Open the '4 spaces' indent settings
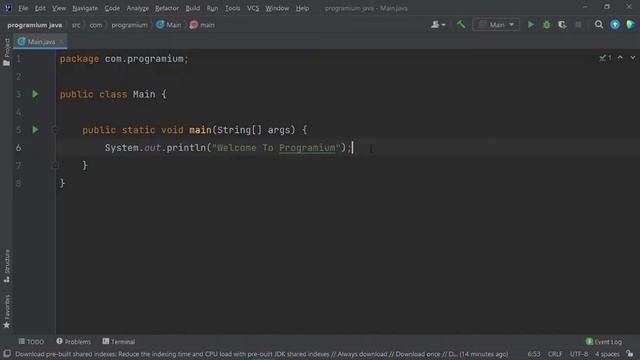The width and height of the screenshot is (640, 360). click(607, 354)
